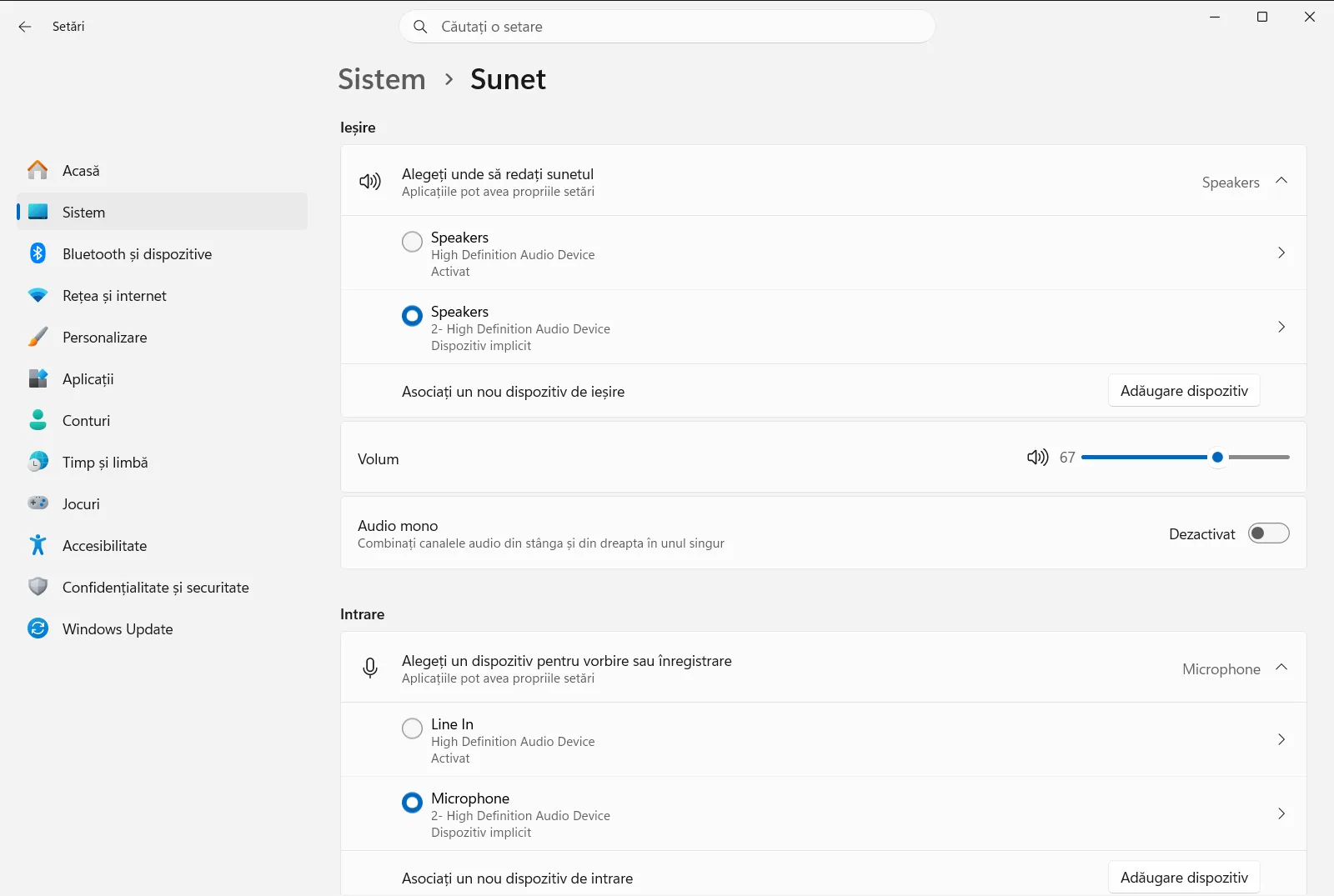
Task: Open properties chevron for default Speakers device
Action: 1281,327
